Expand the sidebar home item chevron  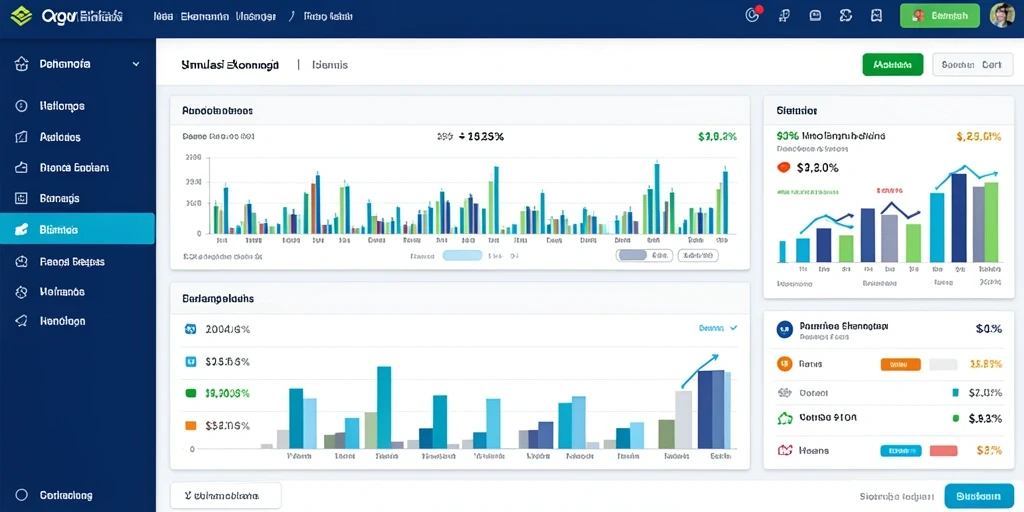[x=136, y=64]
